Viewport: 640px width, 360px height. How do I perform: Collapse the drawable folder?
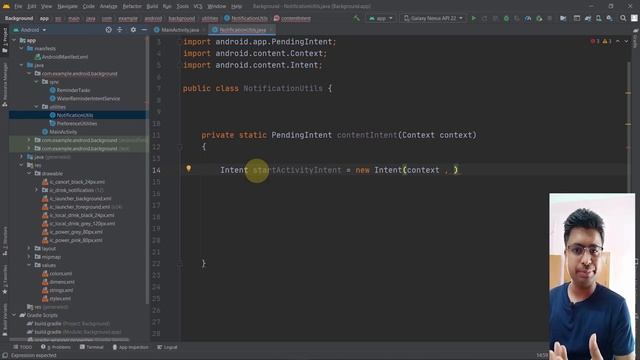(29, 173)
